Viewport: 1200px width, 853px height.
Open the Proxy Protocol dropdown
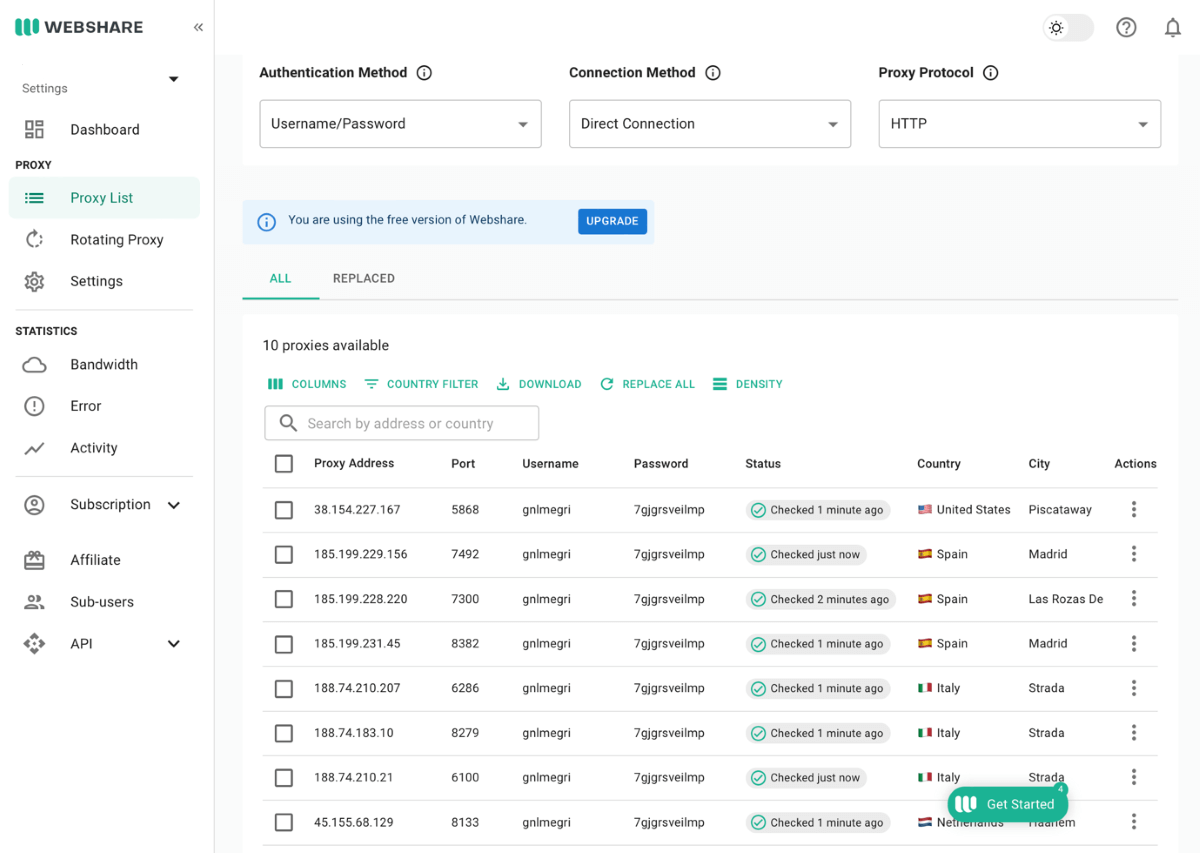coord(1019,123)
